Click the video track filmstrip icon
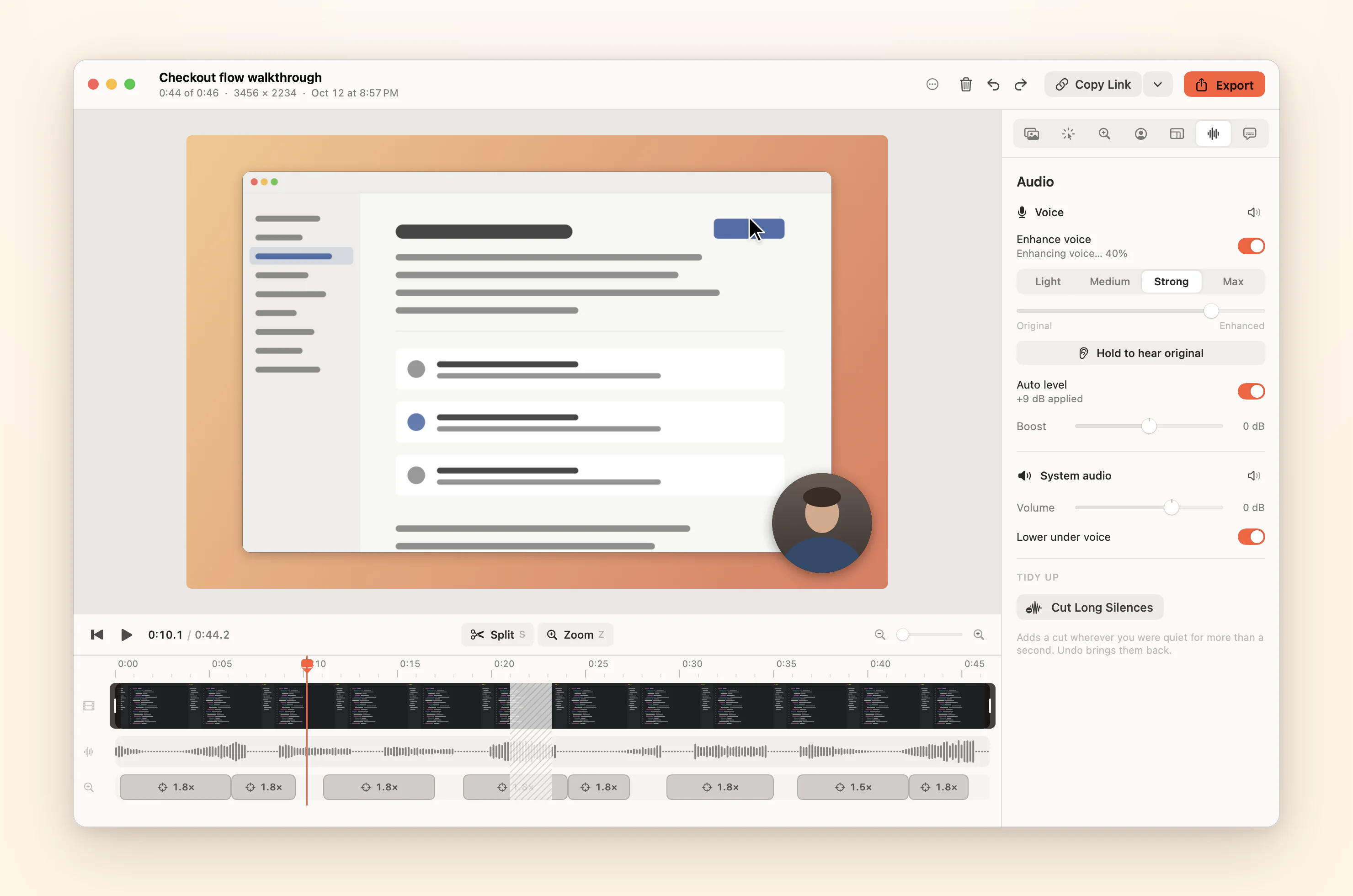 pos(89,706)
